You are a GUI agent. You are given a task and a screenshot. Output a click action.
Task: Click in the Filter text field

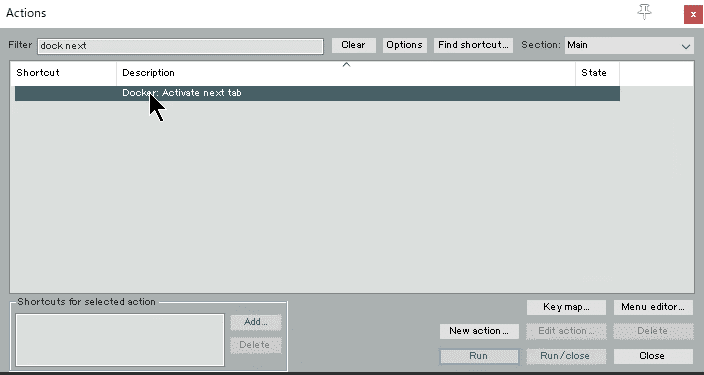(x=180, y=46)
